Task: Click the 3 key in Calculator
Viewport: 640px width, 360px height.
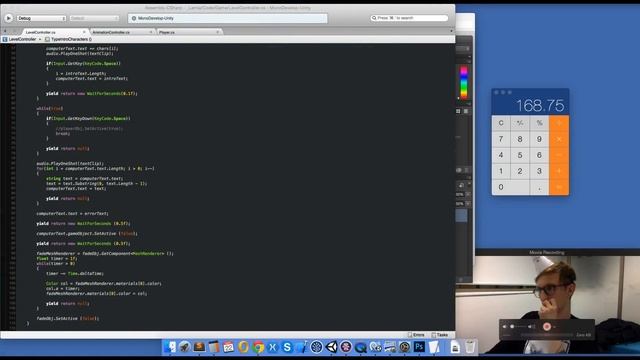Action: tap(539, 171)
